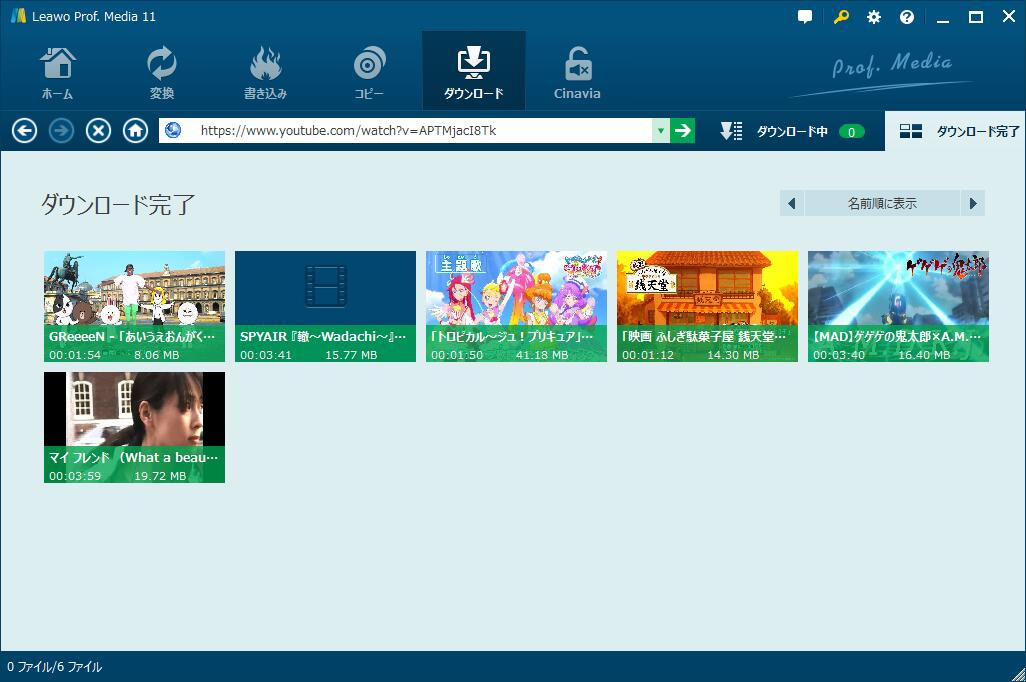This screenshot has width=1026, height=682.
Task: Open the 書き込み (Burn) module
Action: coord(265,72)
